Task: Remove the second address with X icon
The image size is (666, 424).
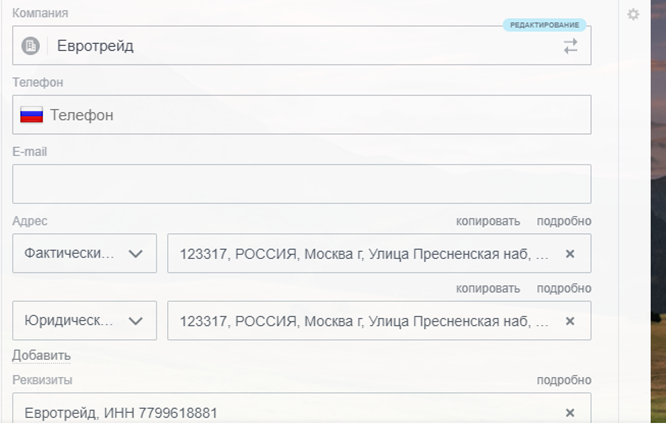Action: [570, 321]
